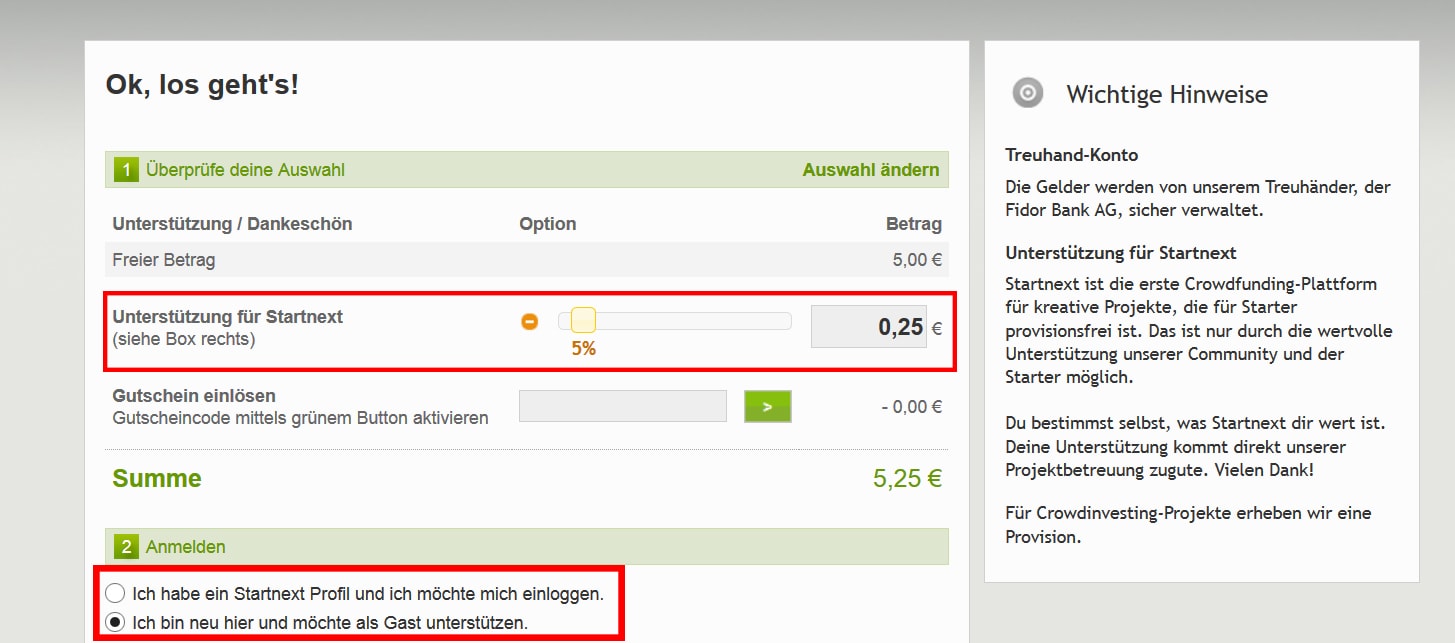Image resolution: width=1455 pixels, height=643 pixels.
Task: Select the Startnext Profil login radio option
Action: click(116, 593)
